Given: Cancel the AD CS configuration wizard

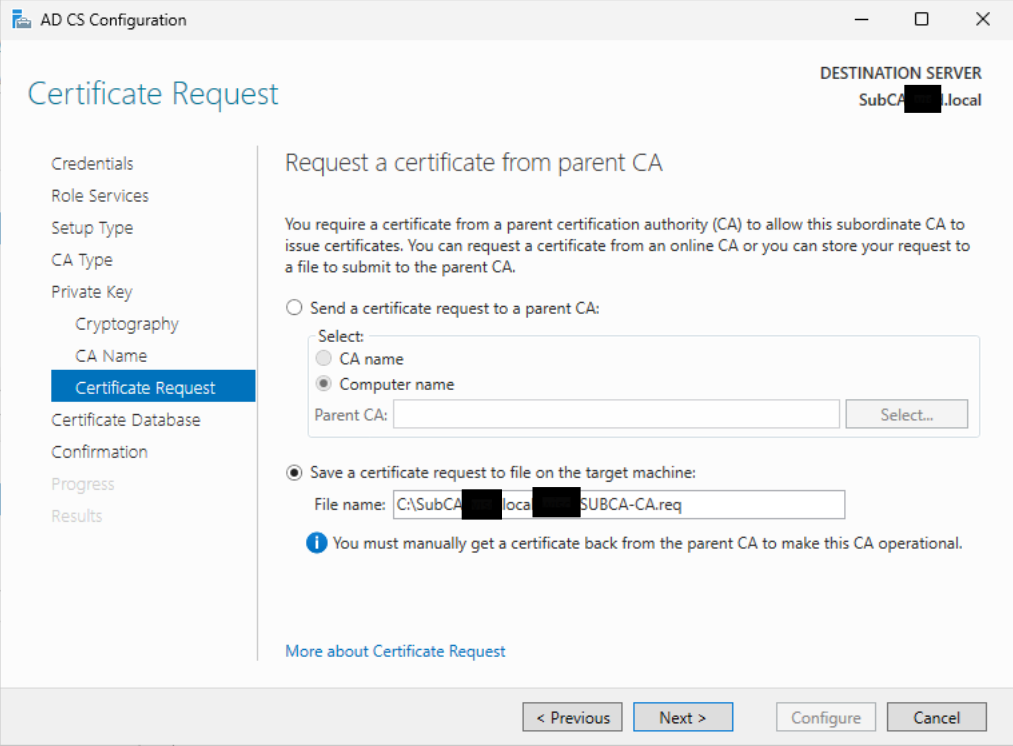Looking at the screenshot, I should [x=936, y=717].
